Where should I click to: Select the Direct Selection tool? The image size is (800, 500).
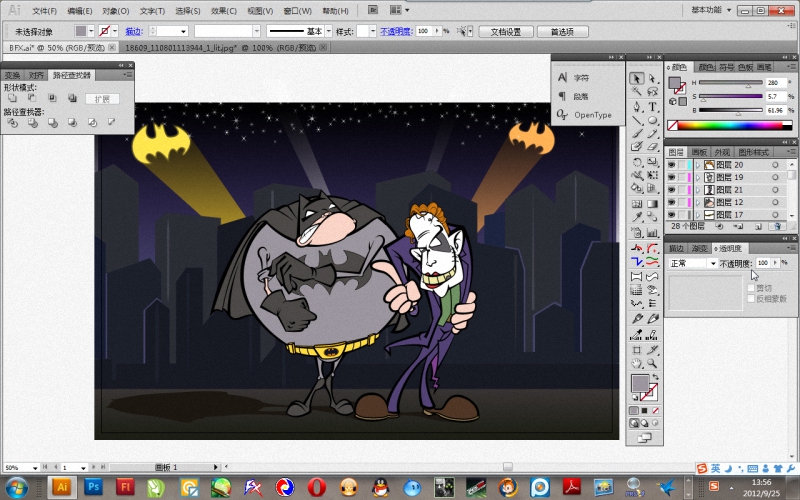tap(652, 79)
